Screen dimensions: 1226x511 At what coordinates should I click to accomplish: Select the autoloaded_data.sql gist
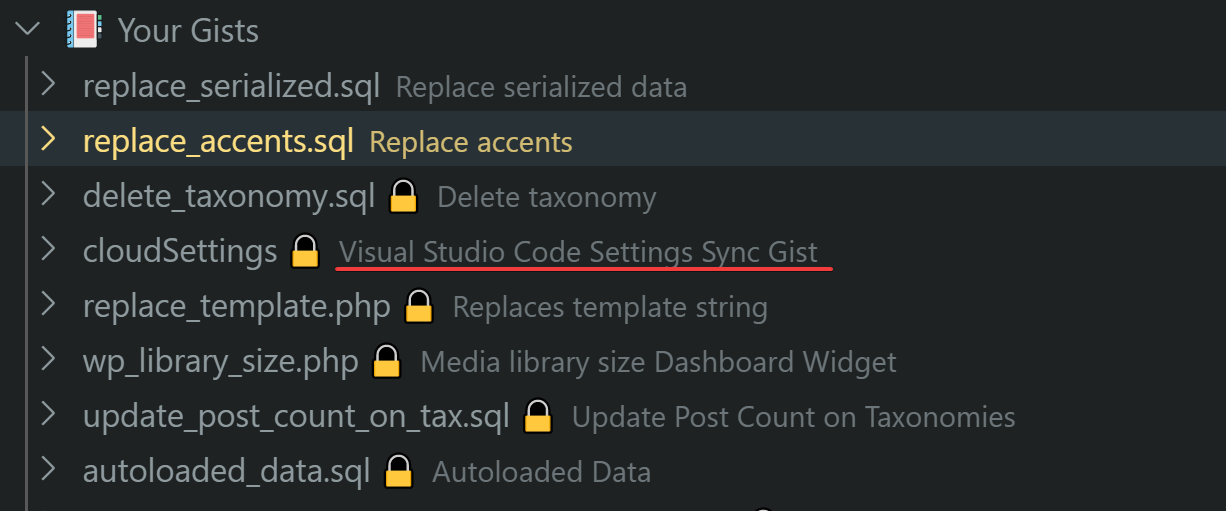pyautogui.click(x=226, y=471)
